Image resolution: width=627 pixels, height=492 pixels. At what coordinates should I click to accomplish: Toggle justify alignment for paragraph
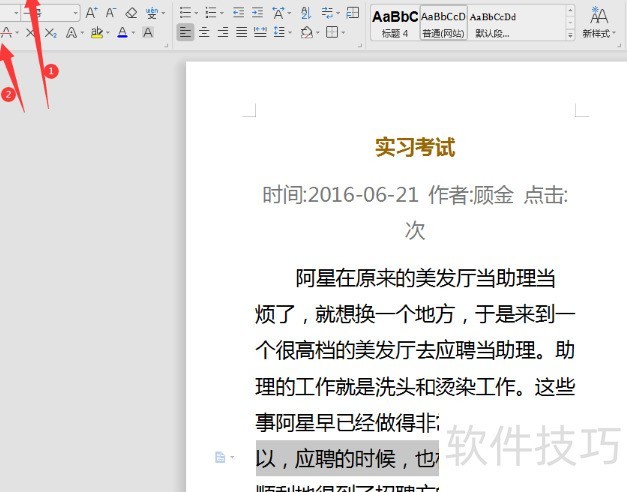pyautogui.click(x=242, y=33)
